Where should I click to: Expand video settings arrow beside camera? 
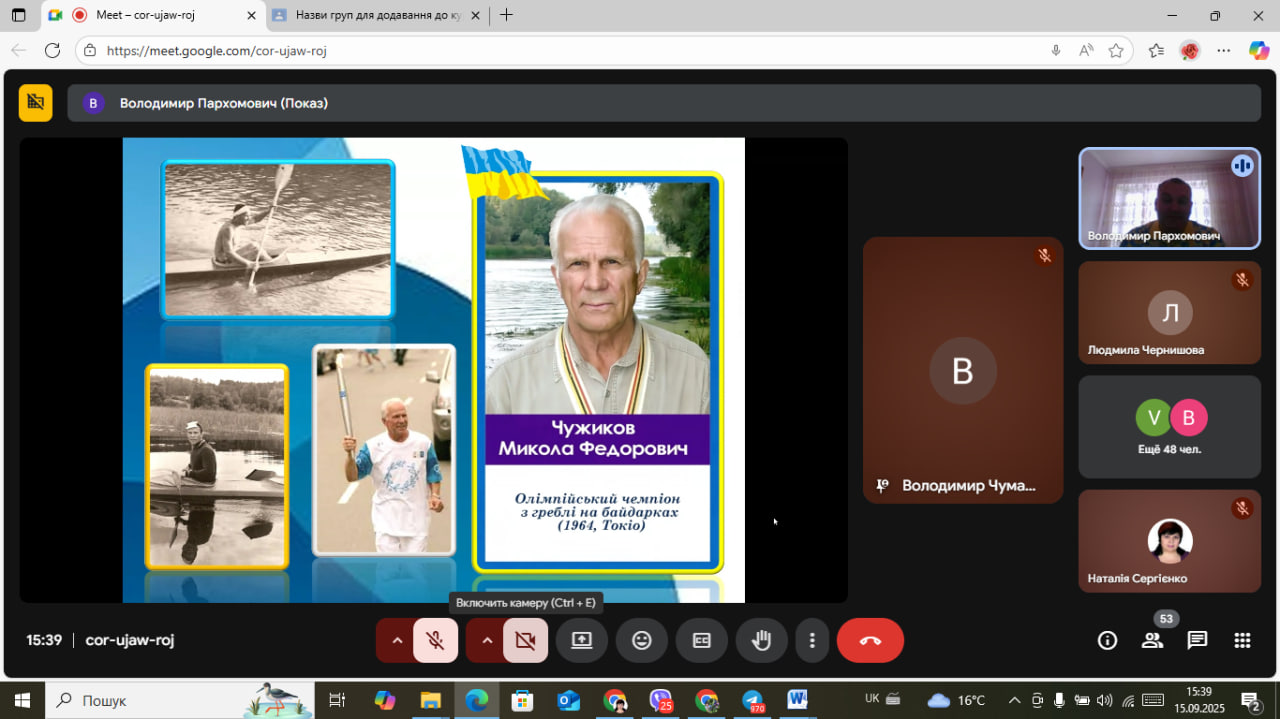point(487,641)
